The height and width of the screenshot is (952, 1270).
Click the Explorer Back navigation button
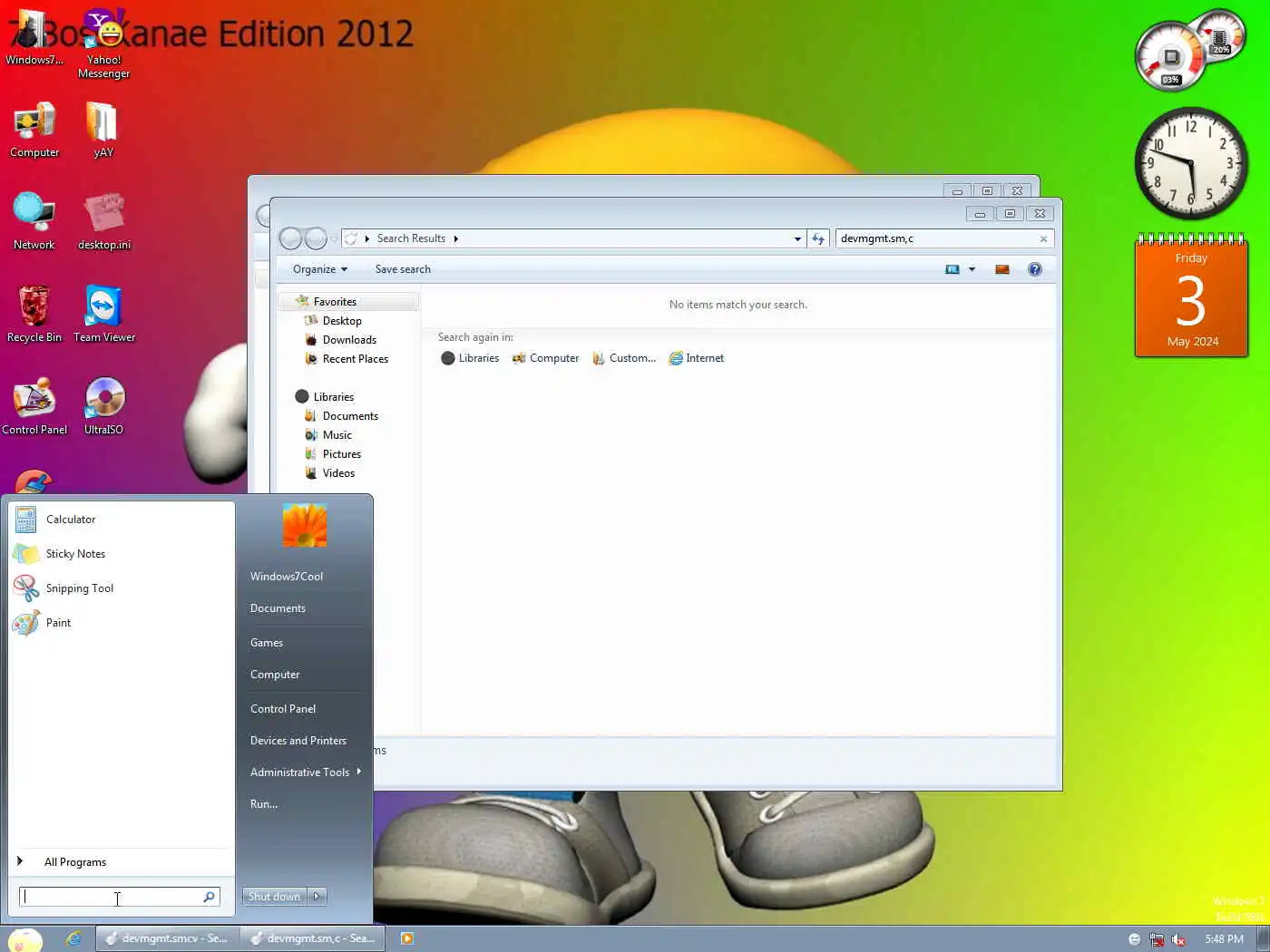[290, 238]
